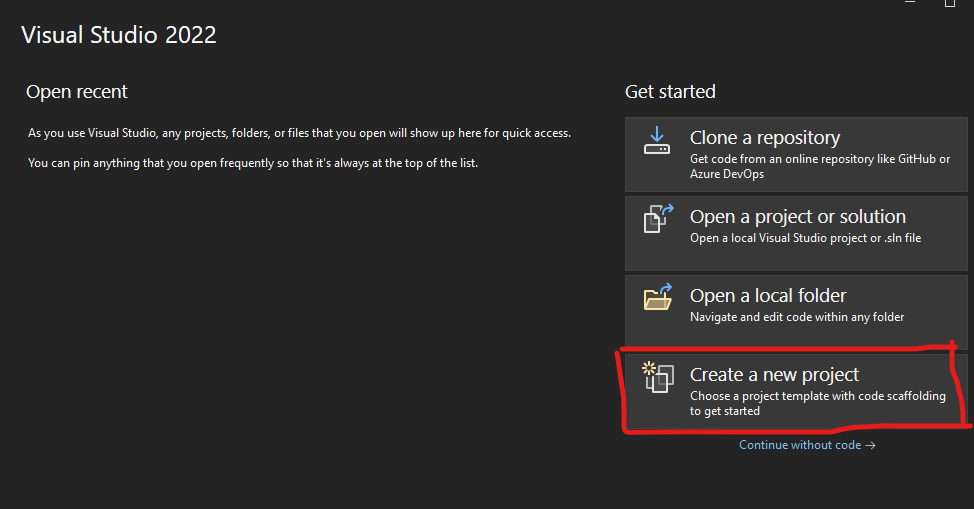974x509 pixels.
Task: Open the Clone a repository option
Action: pos(796,154)
